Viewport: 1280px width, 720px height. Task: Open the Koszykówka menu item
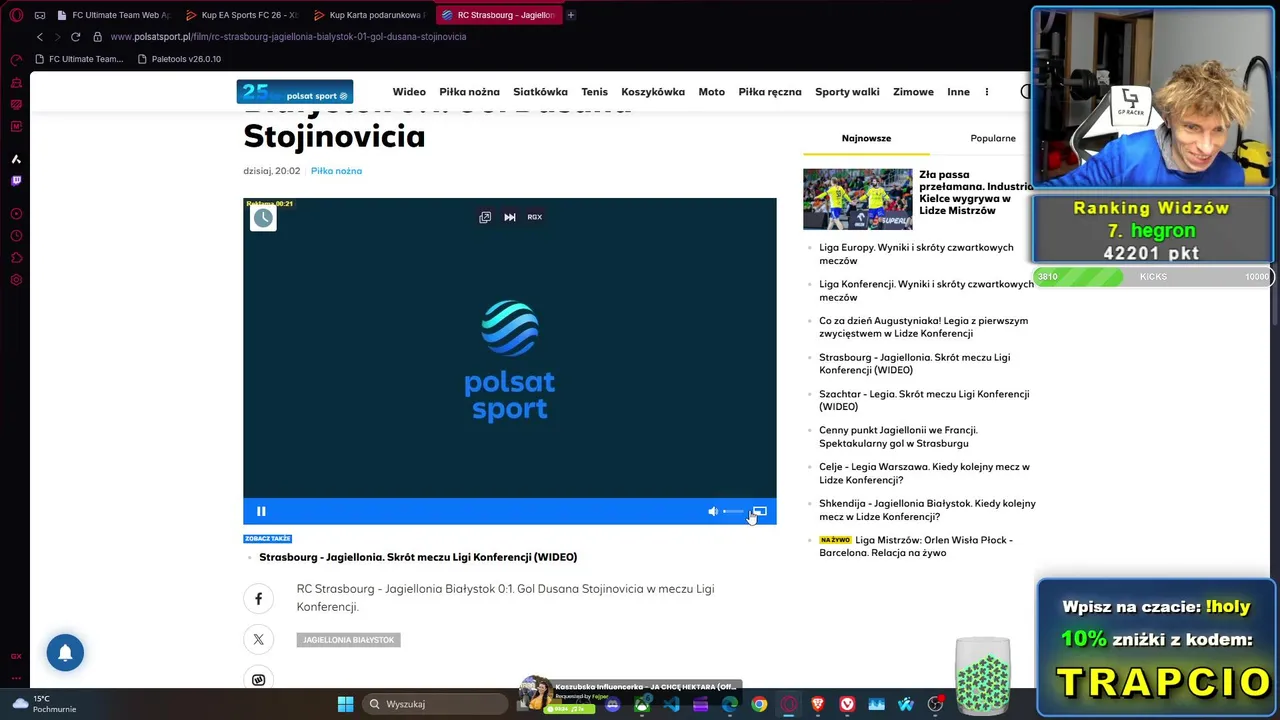[x=653, y=92]
